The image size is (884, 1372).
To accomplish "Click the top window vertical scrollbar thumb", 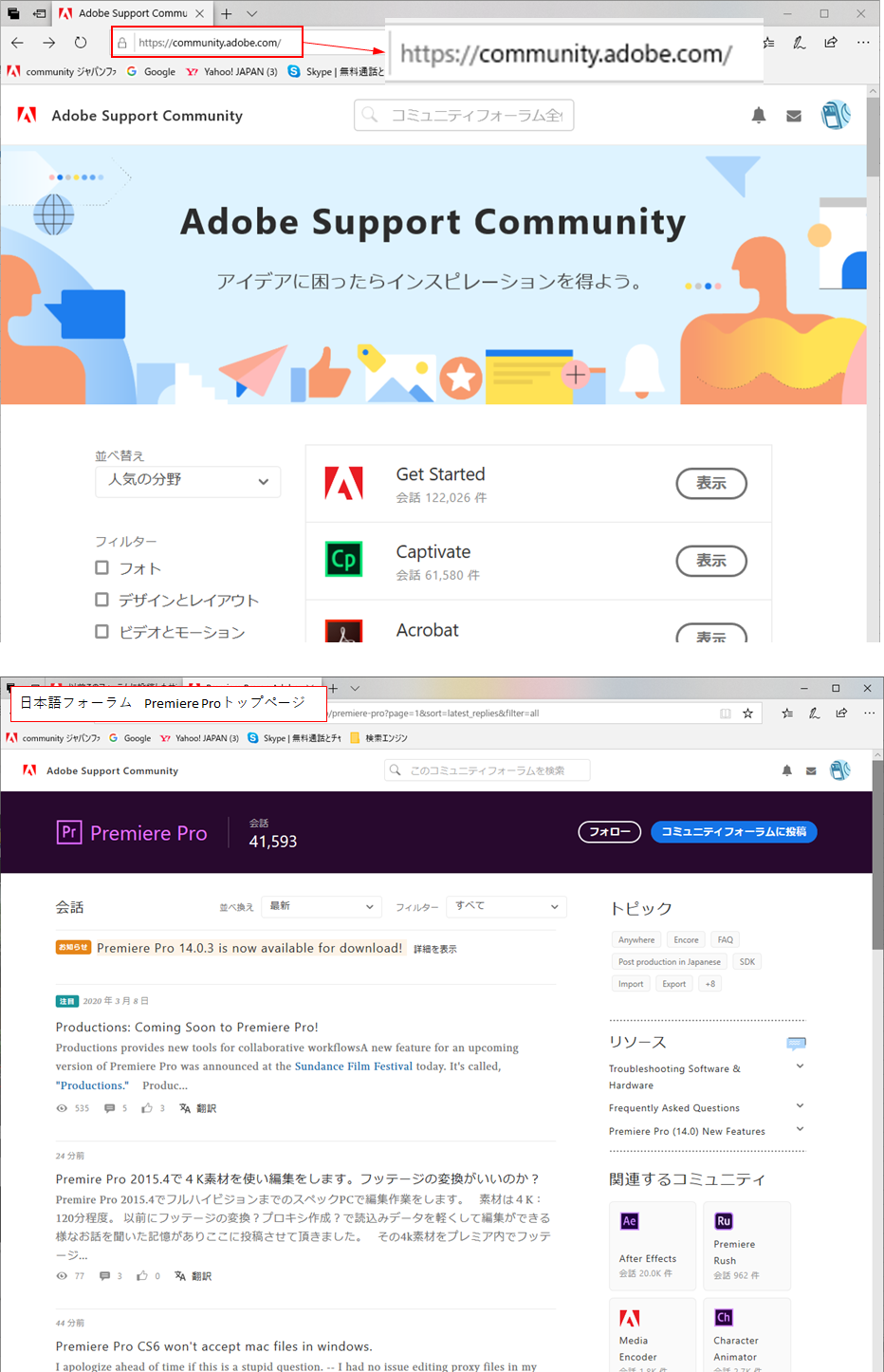I will click(x=873, y=138).
